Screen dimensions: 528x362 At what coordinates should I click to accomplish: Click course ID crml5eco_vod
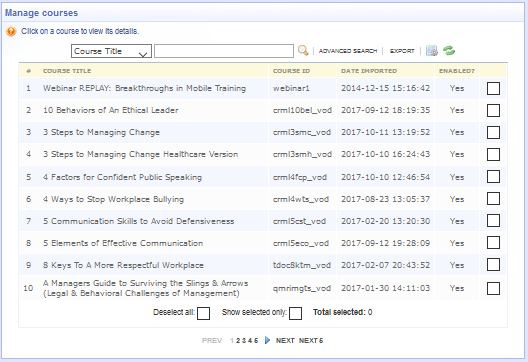coord(301,243)
